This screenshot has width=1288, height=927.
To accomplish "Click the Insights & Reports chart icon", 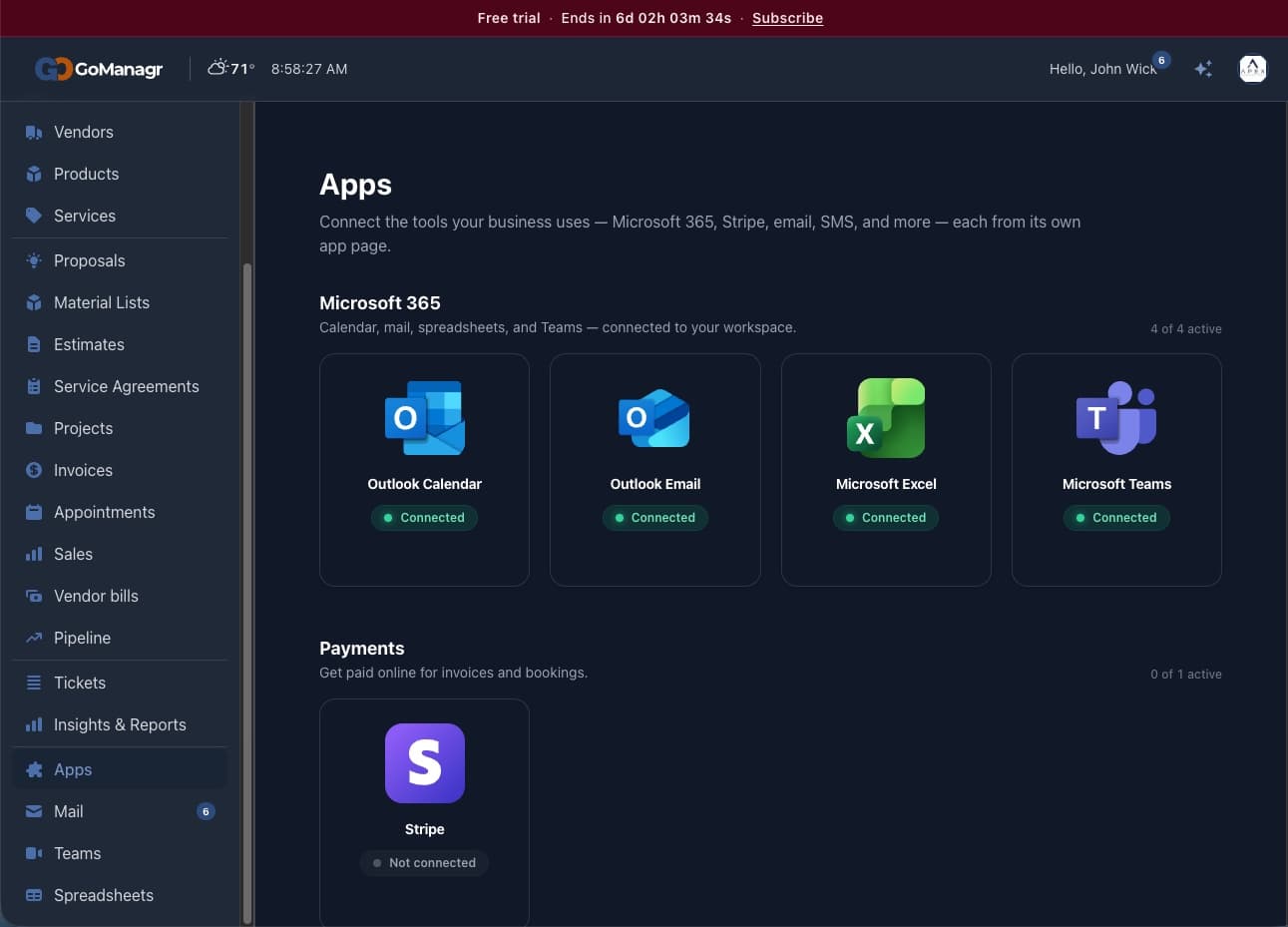I will (x=34, y=724).
